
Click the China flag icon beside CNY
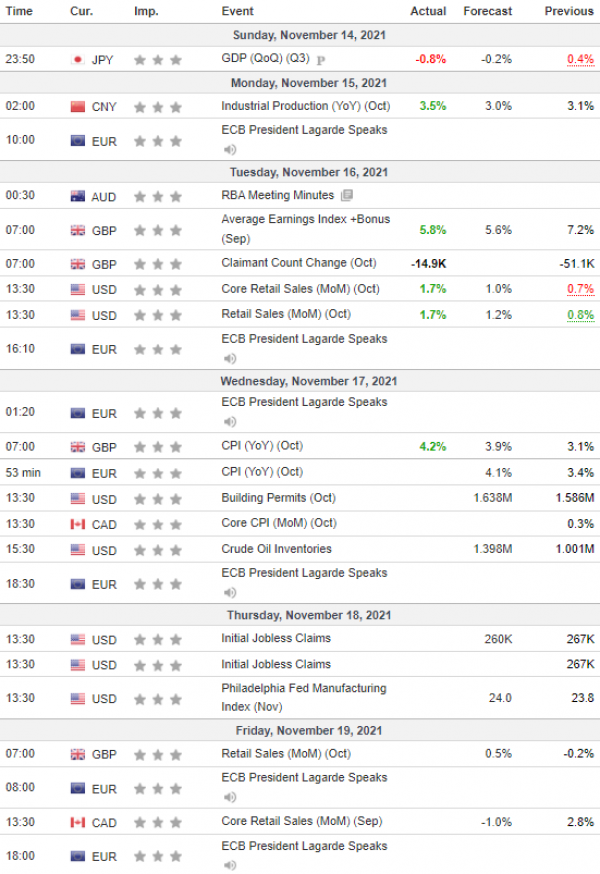pyautogui.click(x=78, y=106)
